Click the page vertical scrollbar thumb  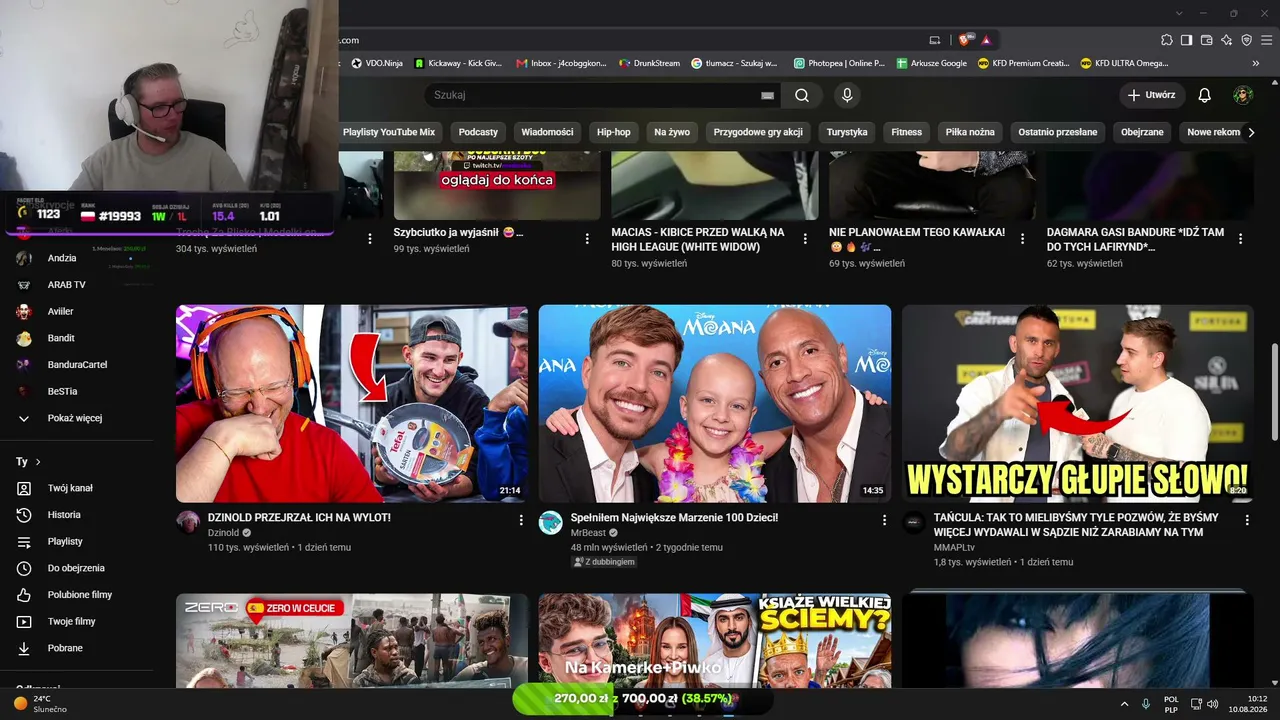1273,391
